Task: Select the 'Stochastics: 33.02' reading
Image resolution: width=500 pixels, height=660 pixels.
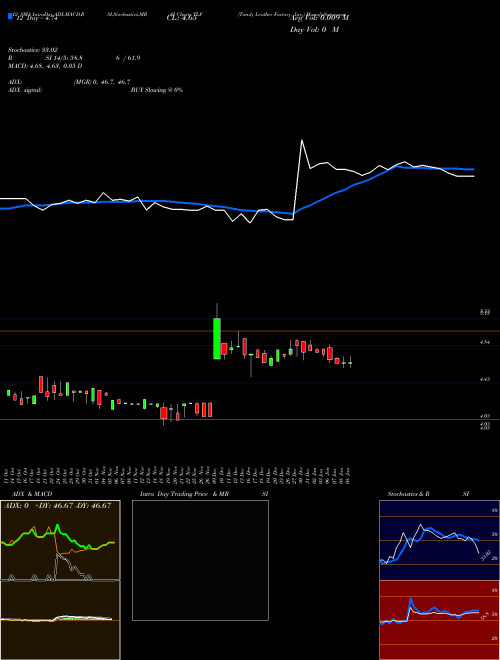Action: pyautogui.click(x=33, y=50)
